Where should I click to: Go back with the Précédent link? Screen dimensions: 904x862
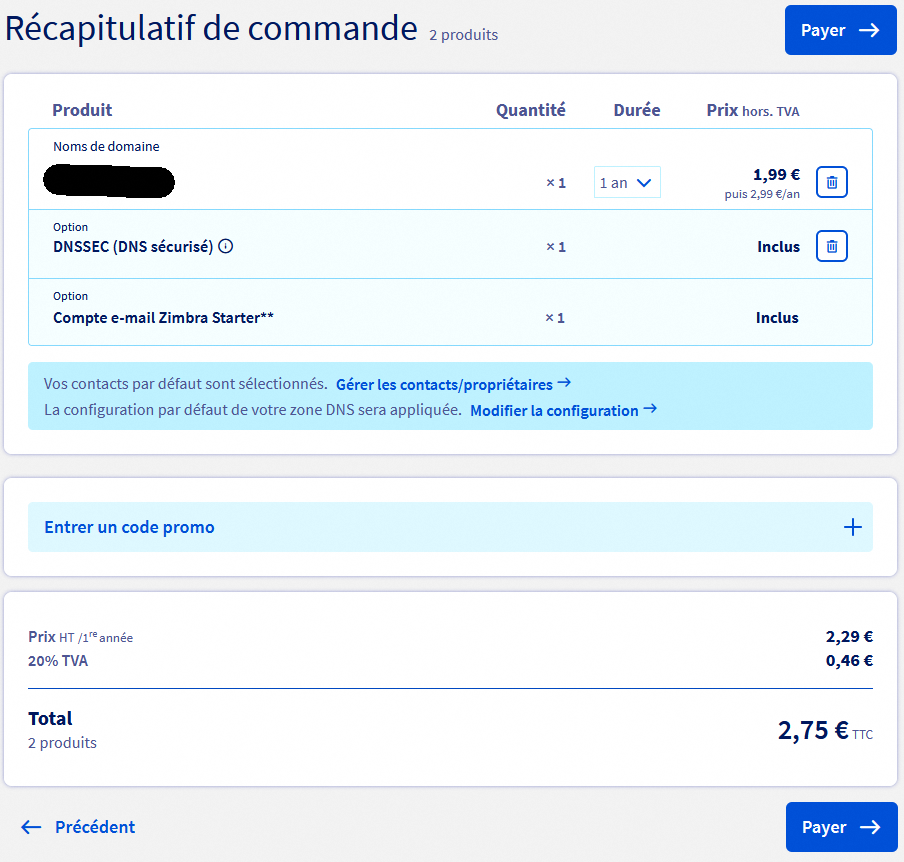pyautogui.click(x=95, y=827)
